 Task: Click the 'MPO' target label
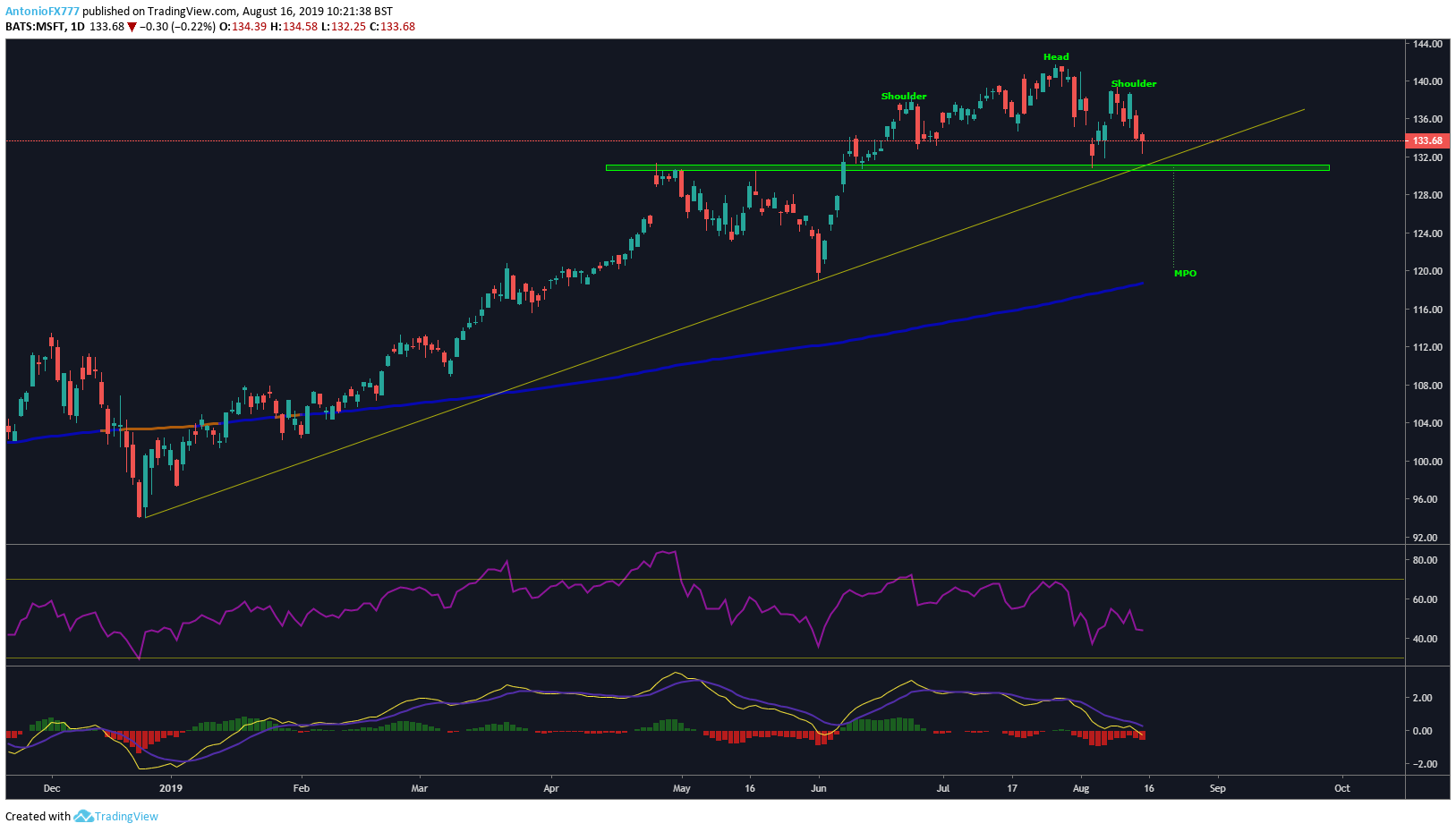pyautogui.click(x=1185, y=274)
